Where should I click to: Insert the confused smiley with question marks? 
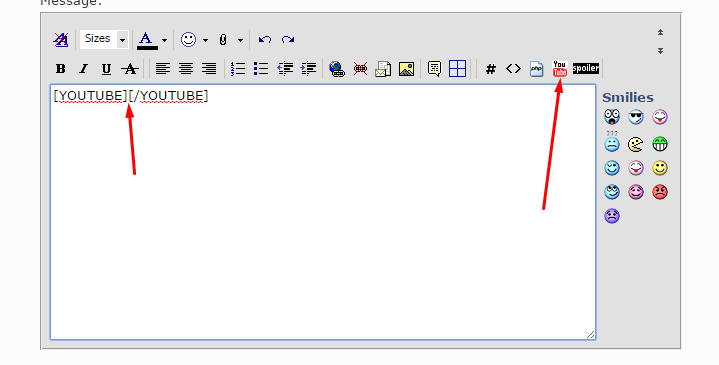click(x=612, y=142)
